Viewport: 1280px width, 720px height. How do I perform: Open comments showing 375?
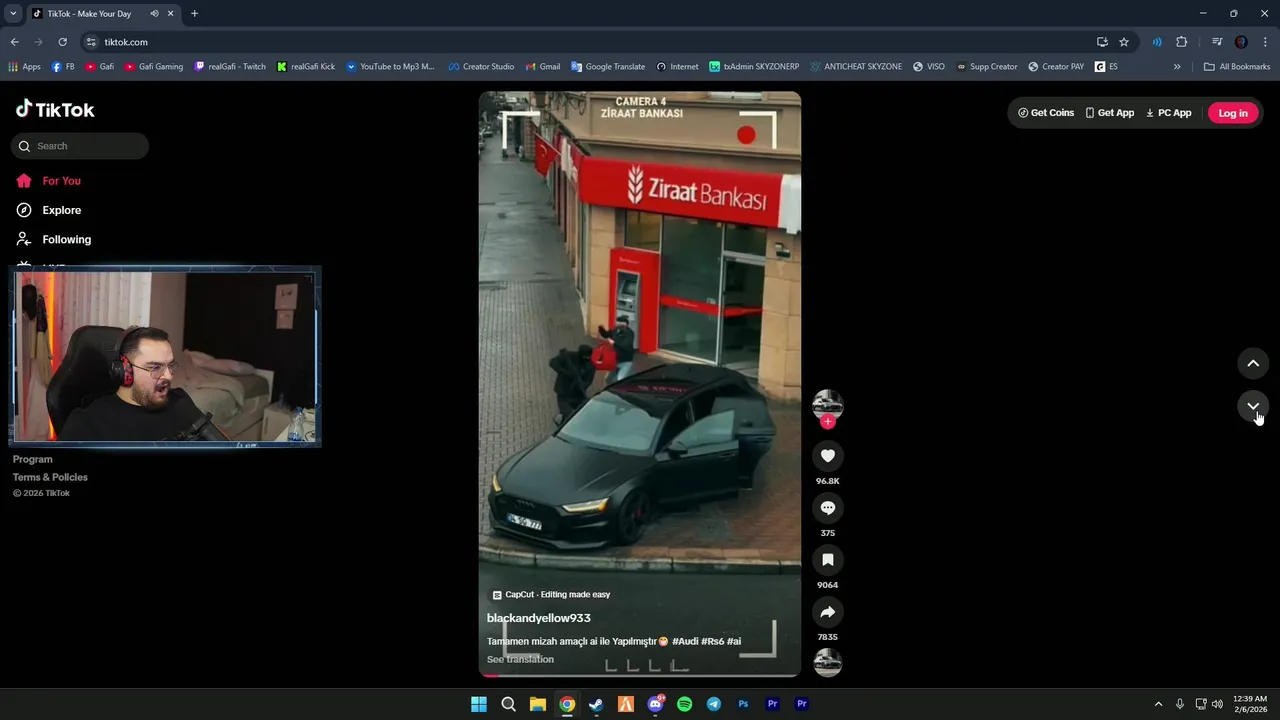tap(827, 508)
